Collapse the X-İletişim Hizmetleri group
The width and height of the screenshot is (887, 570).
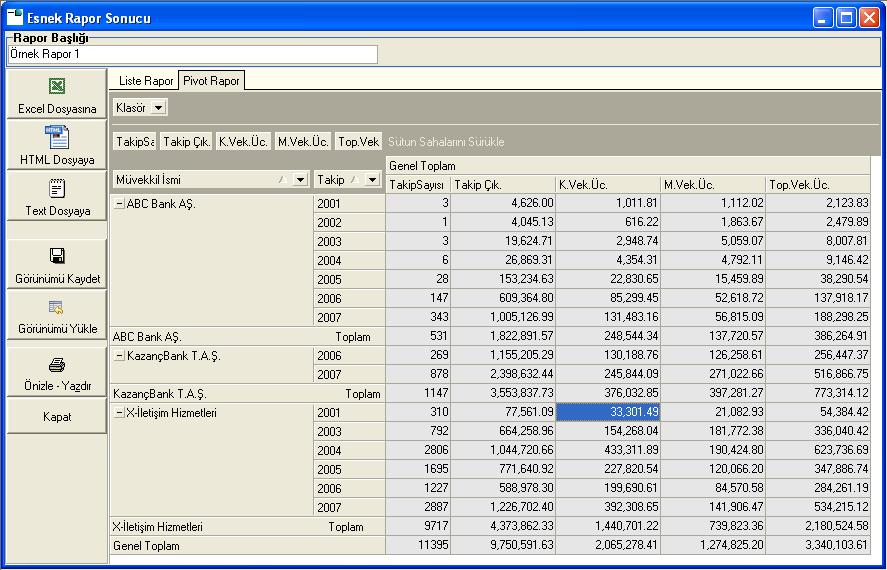tap(119, 413)
